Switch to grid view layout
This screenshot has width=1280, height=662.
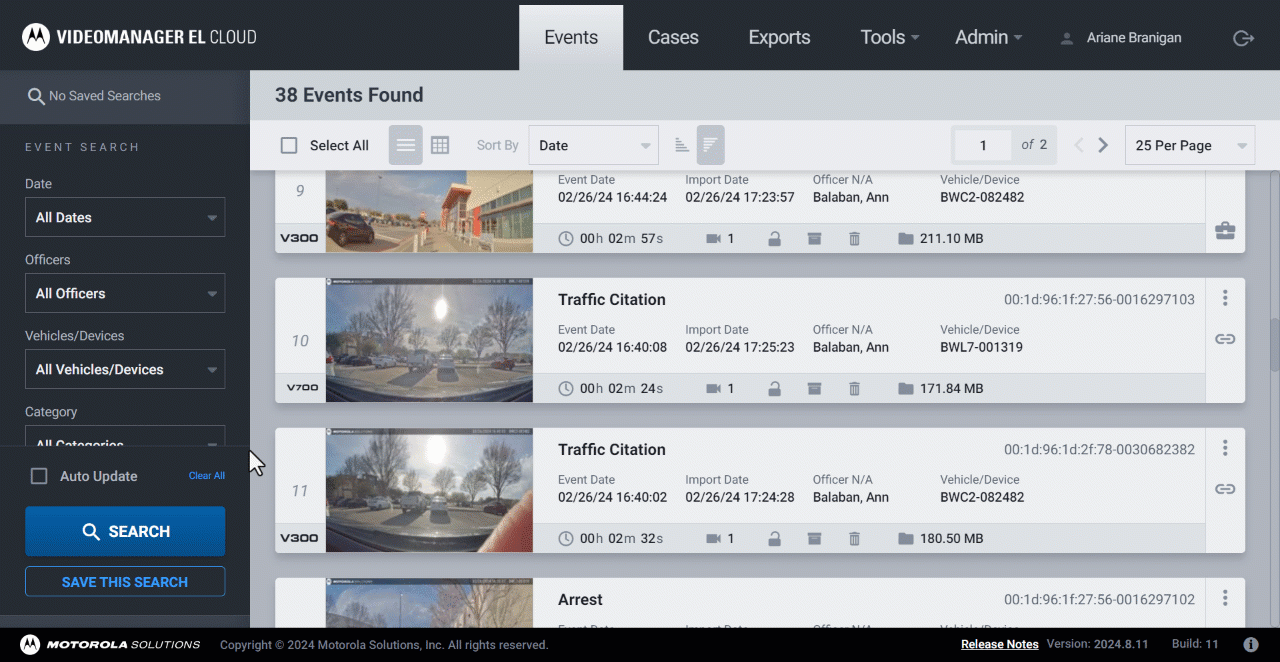pos(440,145)
